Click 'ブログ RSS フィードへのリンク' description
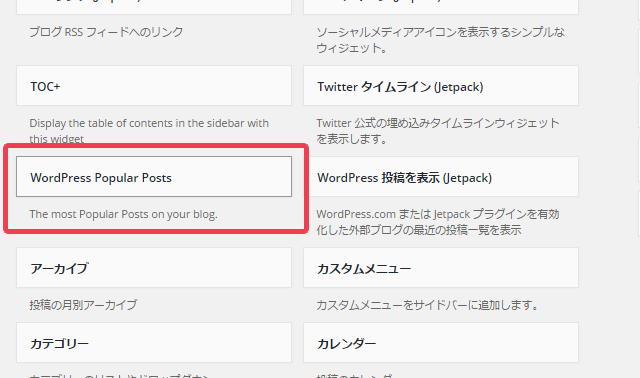 [106, 32]
